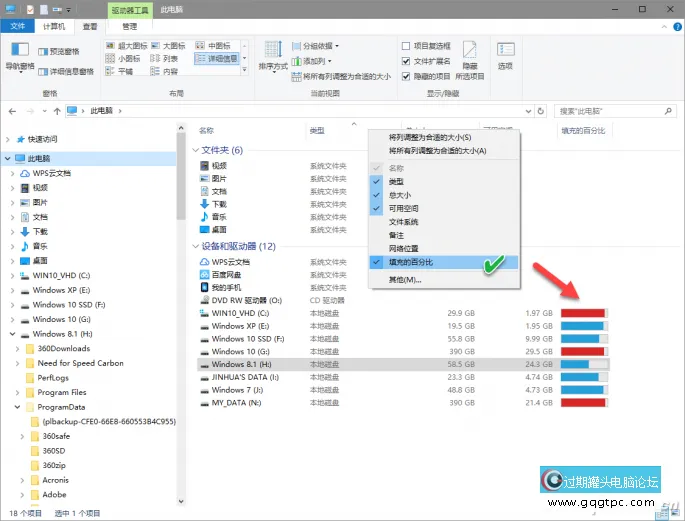Click the 导航窗格 navigation pane icon
The image size is (685, 521).
[19, 52]
